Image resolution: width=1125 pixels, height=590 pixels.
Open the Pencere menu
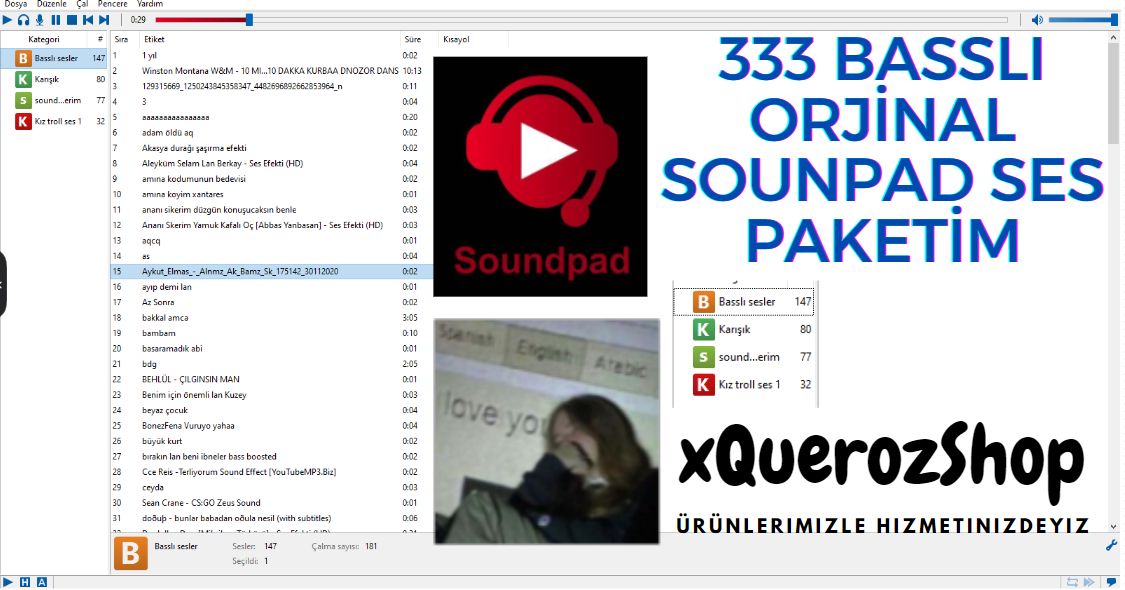click(113, 4)
